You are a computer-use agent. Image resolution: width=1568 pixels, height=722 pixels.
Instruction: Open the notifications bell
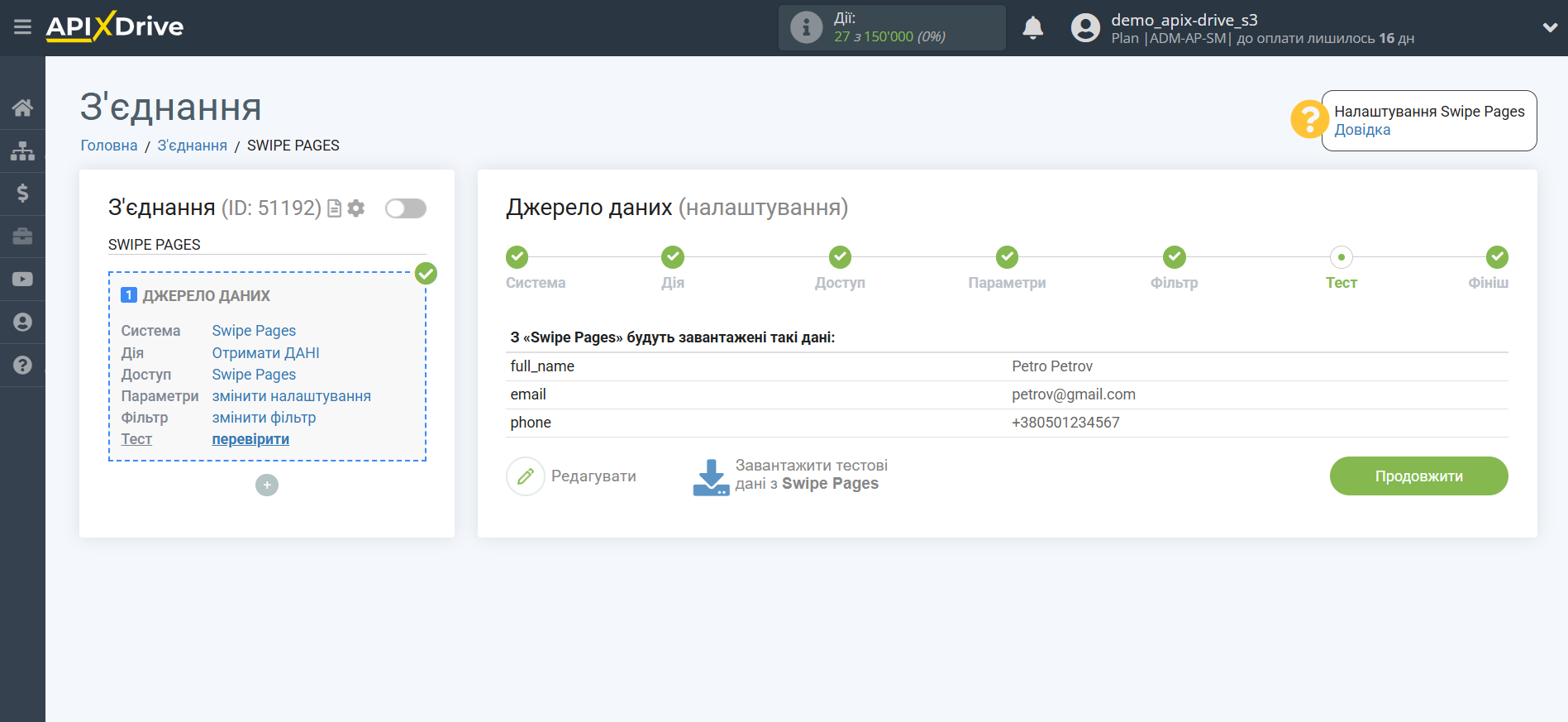pyautogui.click(x=1032, y=27)
